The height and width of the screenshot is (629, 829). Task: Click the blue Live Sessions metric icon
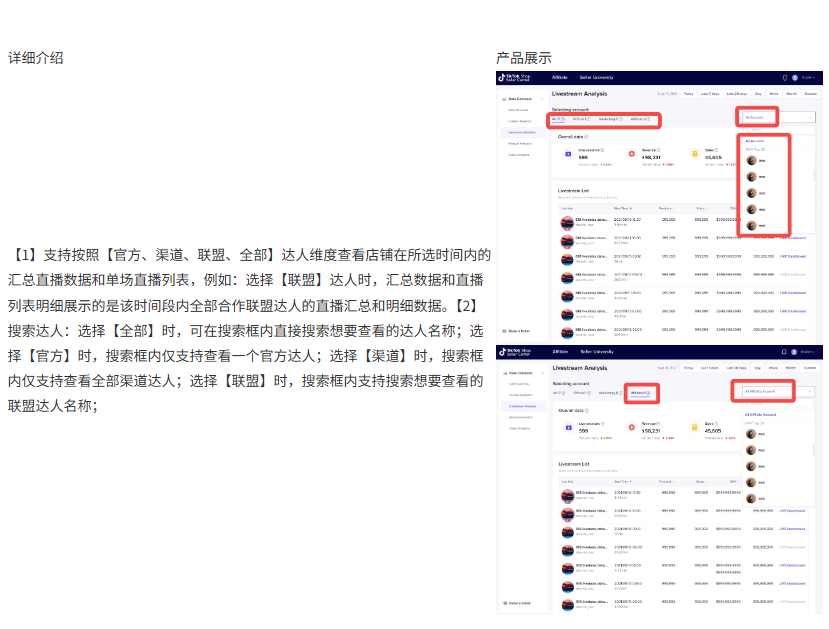point(566,154)
